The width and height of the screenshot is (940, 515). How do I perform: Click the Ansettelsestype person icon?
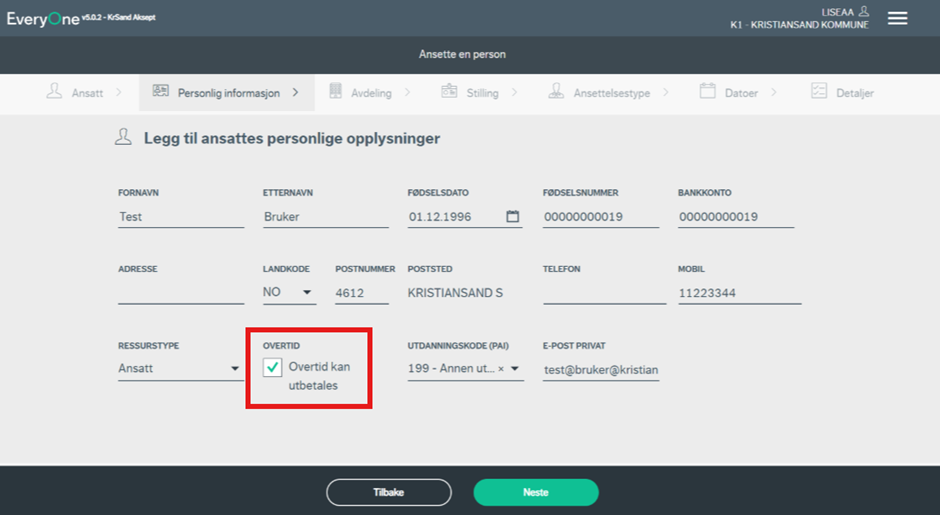coord(556,92)
